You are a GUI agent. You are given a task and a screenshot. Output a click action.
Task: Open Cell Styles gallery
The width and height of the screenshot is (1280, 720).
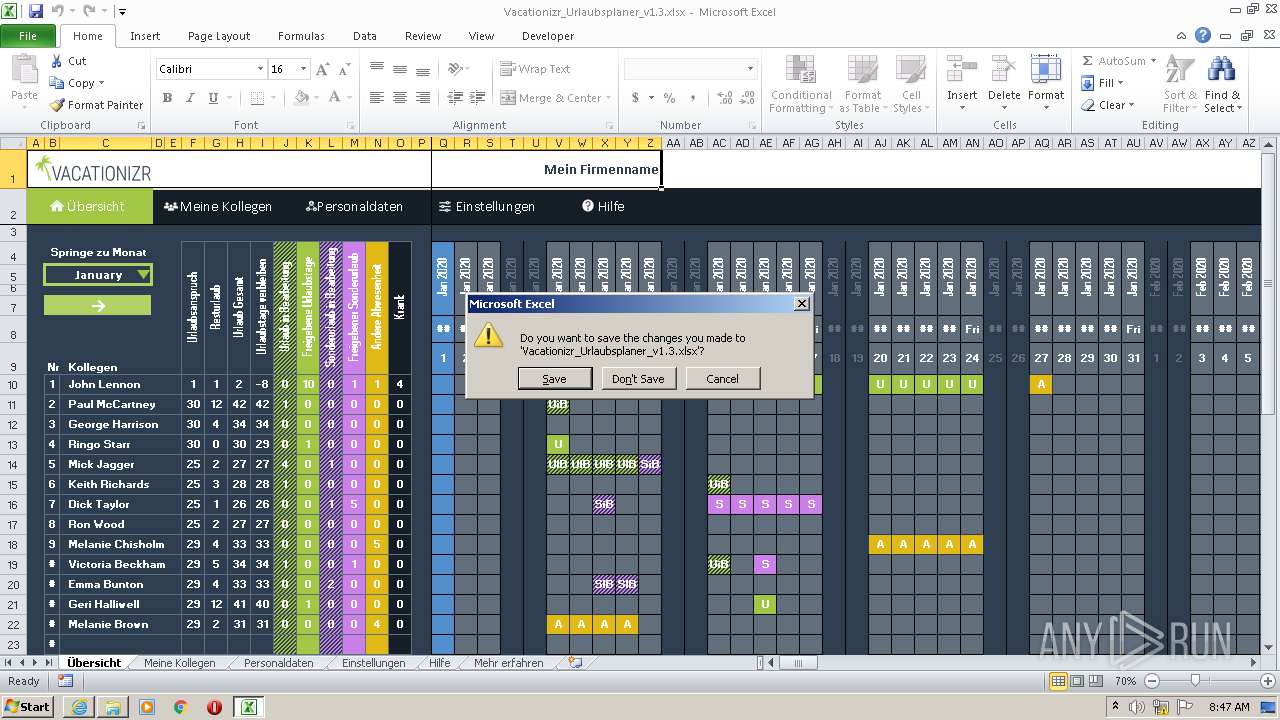tap(909, 85)
